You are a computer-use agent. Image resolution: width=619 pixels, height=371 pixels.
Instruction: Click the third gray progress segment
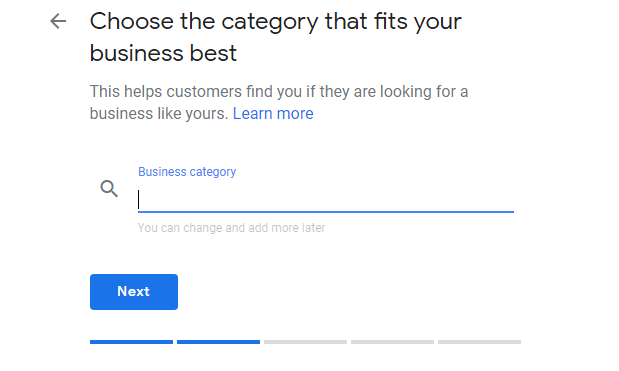click(x=306, y=342)
